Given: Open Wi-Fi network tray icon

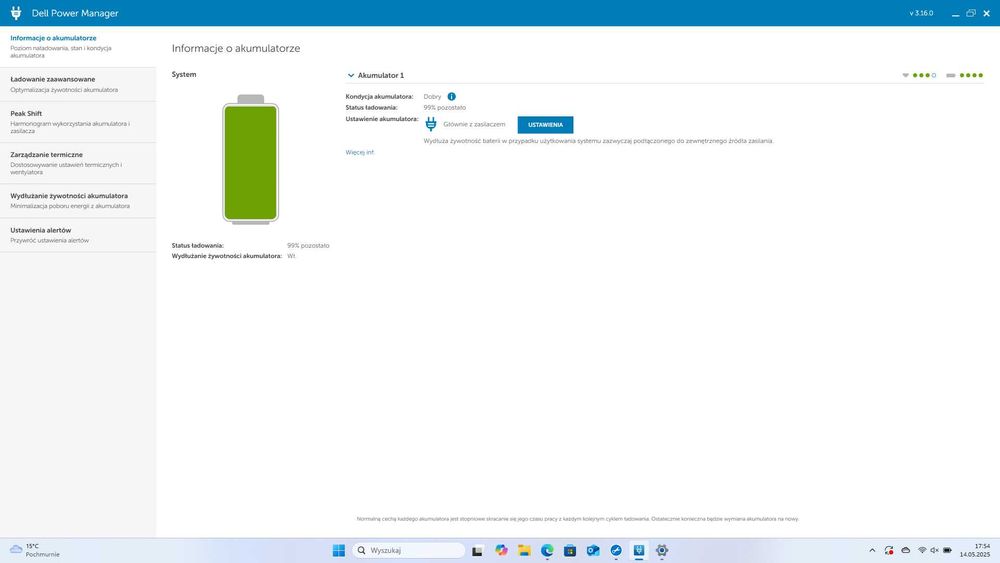Looking at the screenshot, I should pos(922,550).
